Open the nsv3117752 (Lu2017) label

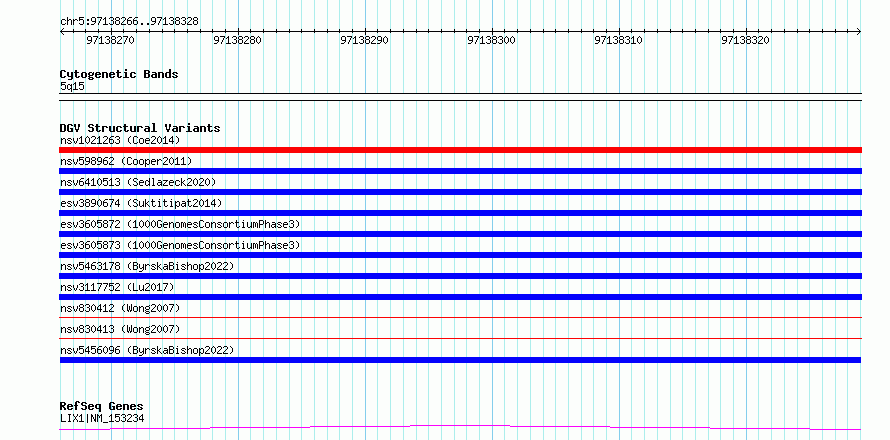pyautogui.click(x=117, y=287)
